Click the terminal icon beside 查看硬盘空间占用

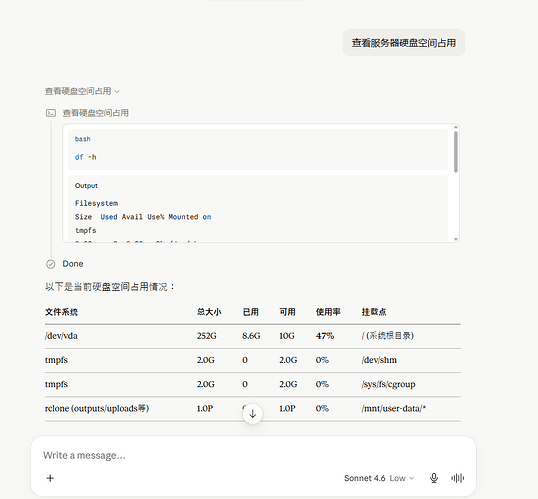51,113
